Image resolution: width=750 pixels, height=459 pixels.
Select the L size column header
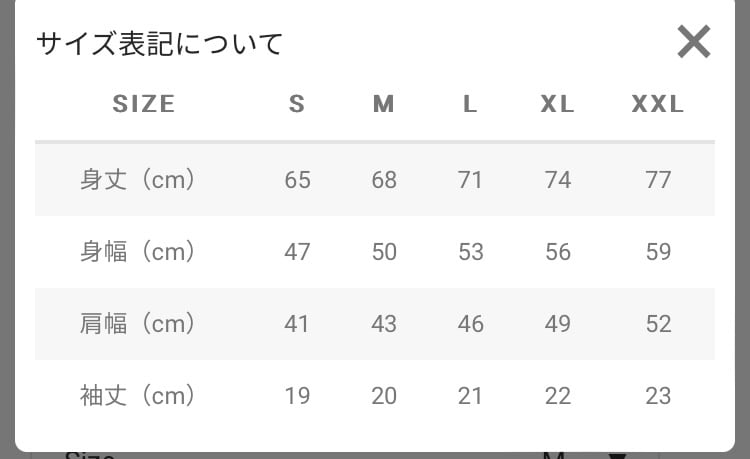pyautogui.click(x=470, y=104)
